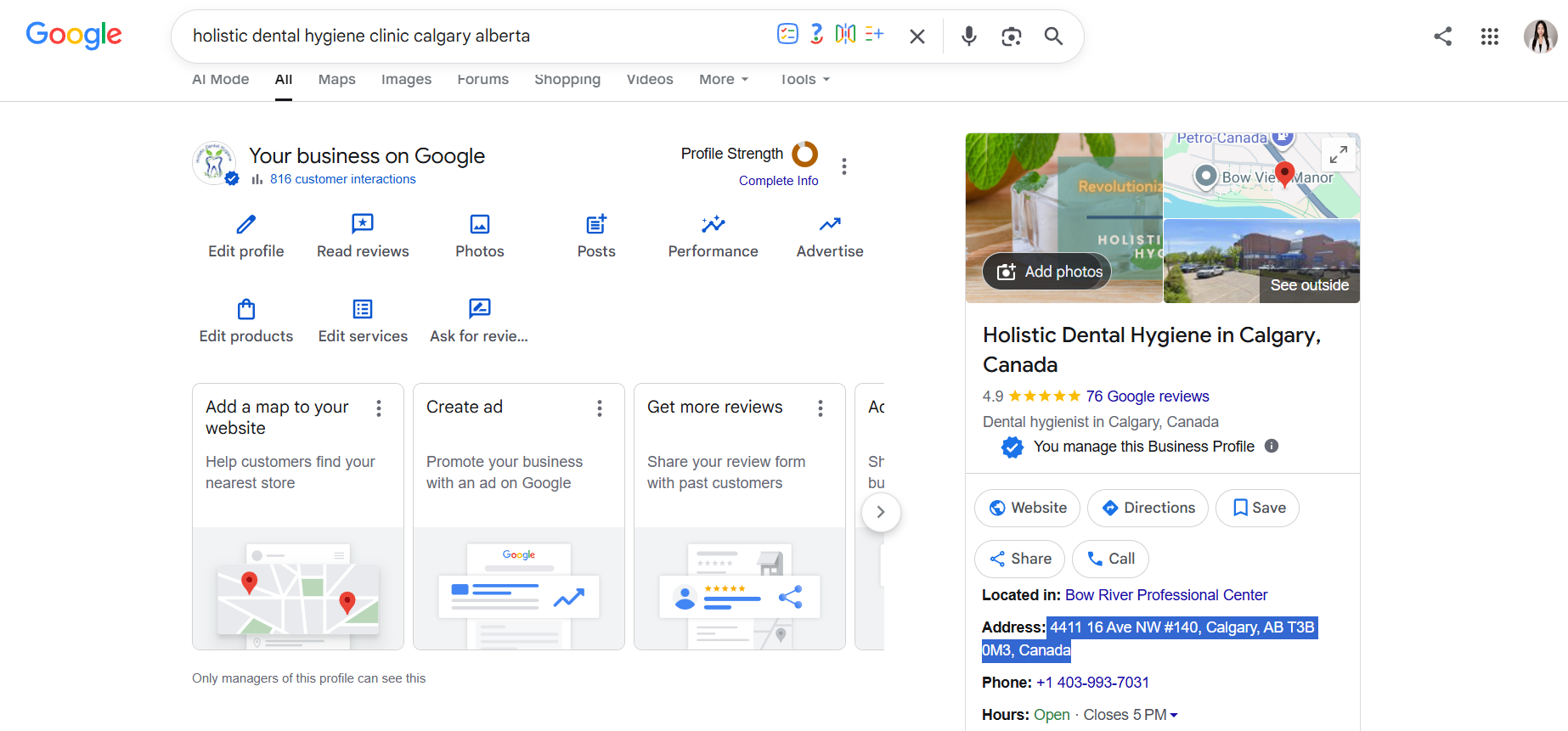Image resolution: width=1568 pixels, height=731 pixels.
Task: Click the Complete Info link
Action: [x=778, y=181]
